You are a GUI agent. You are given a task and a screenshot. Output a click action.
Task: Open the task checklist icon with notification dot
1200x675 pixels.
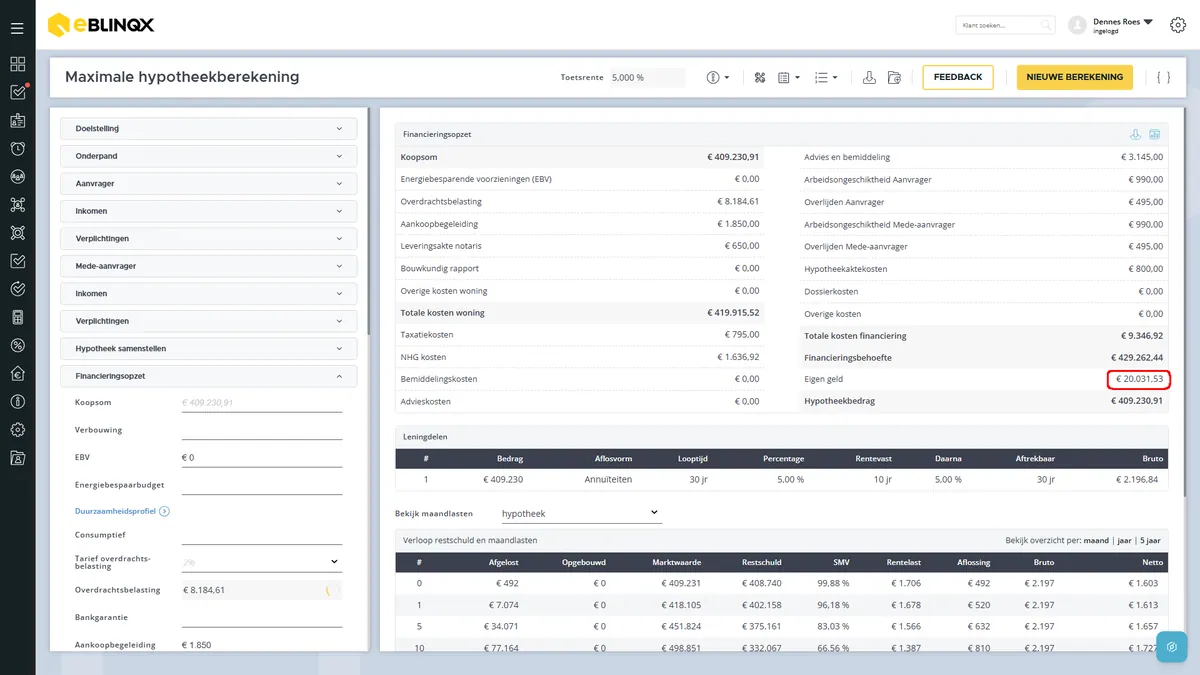[18, 92]
